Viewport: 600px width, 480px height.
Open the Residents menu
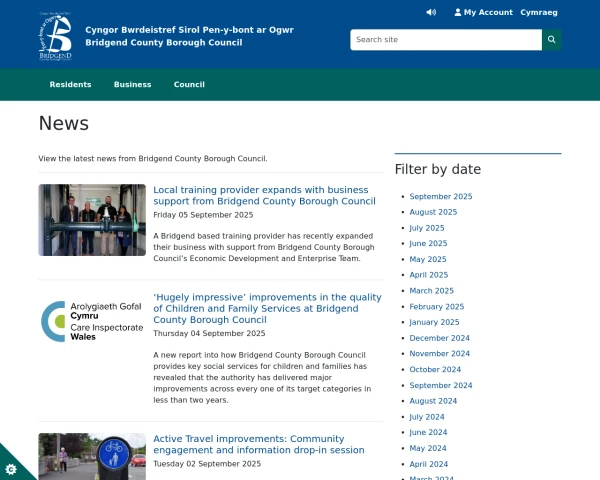point(70,85)
